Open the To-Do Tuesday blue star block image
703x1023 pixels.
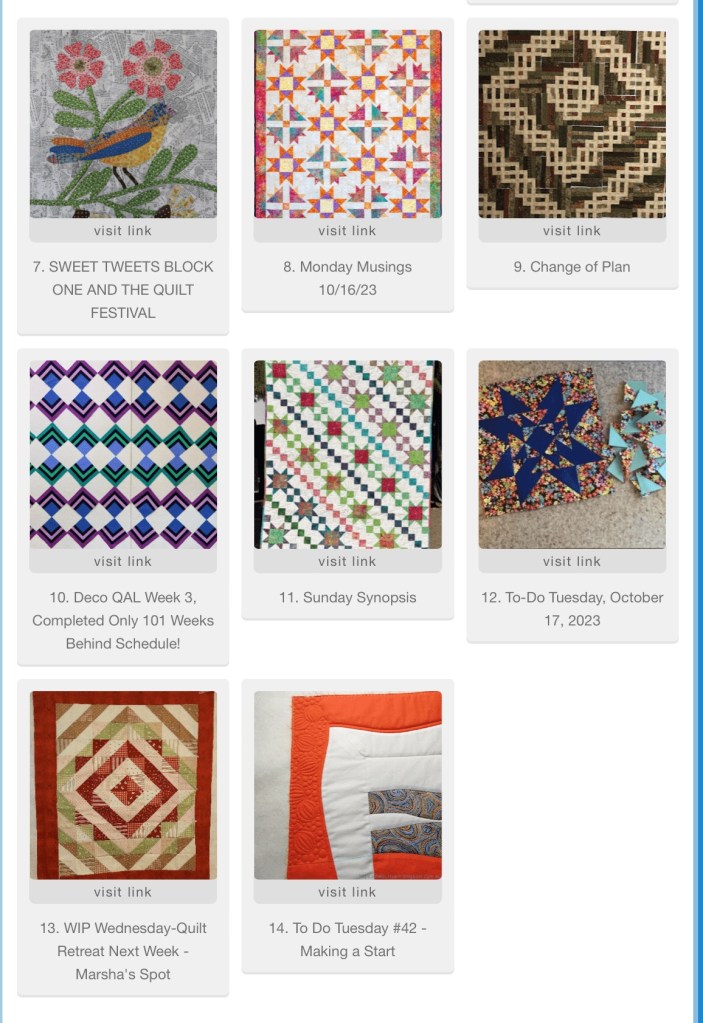(x=572, y=455)
